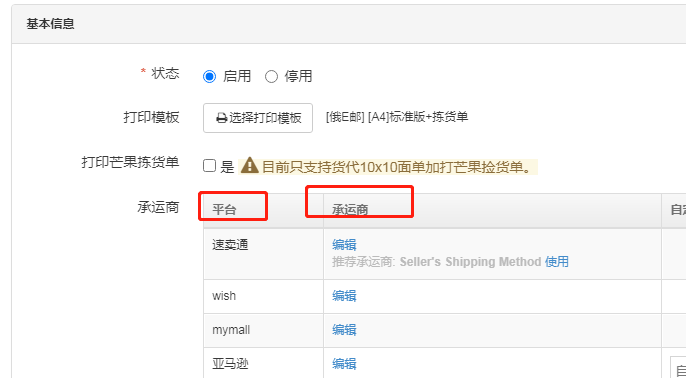Click the 平台 column header
The image size is (686, 378).
pyautogui.click(x=224, y=210)
